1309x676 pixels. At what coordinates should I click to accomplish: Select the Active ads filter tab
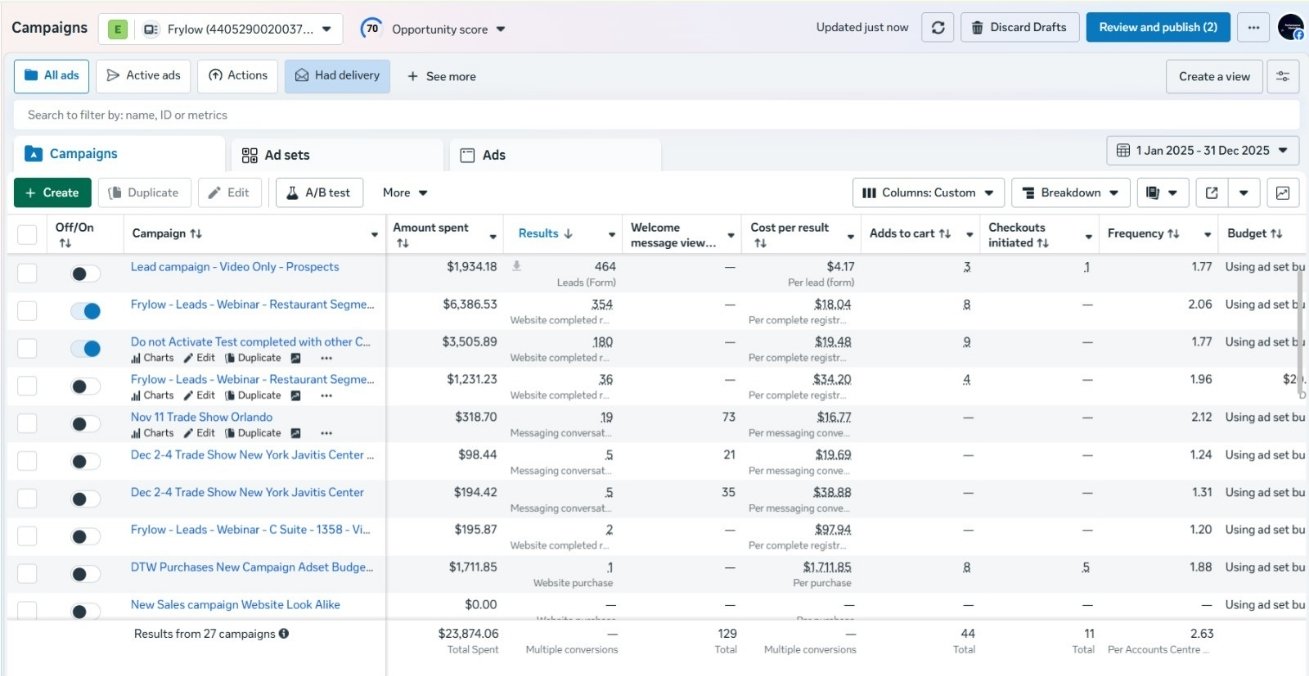coord(143,76)
